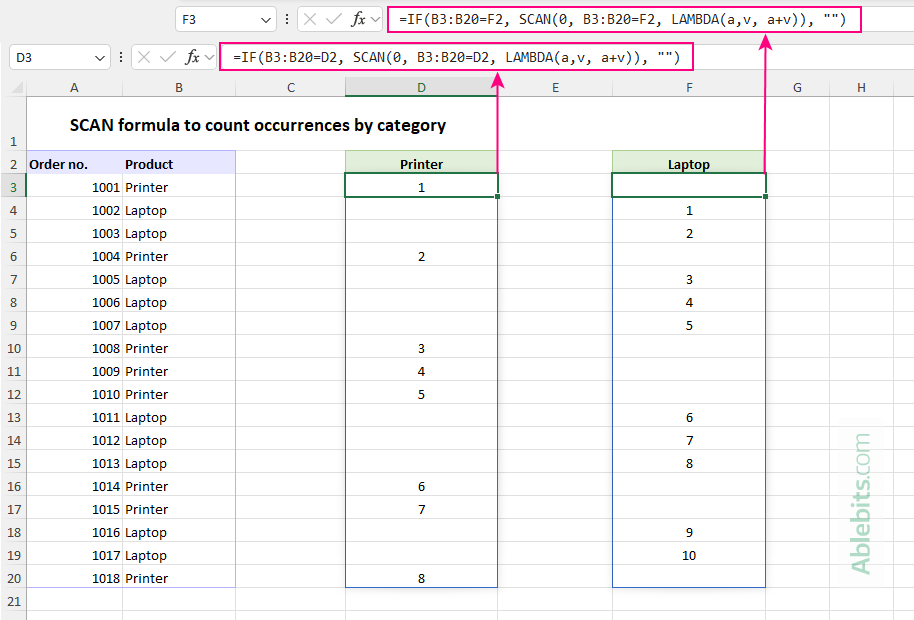Select empty selected cell F3
914x620 pixels.
point(688,187)
